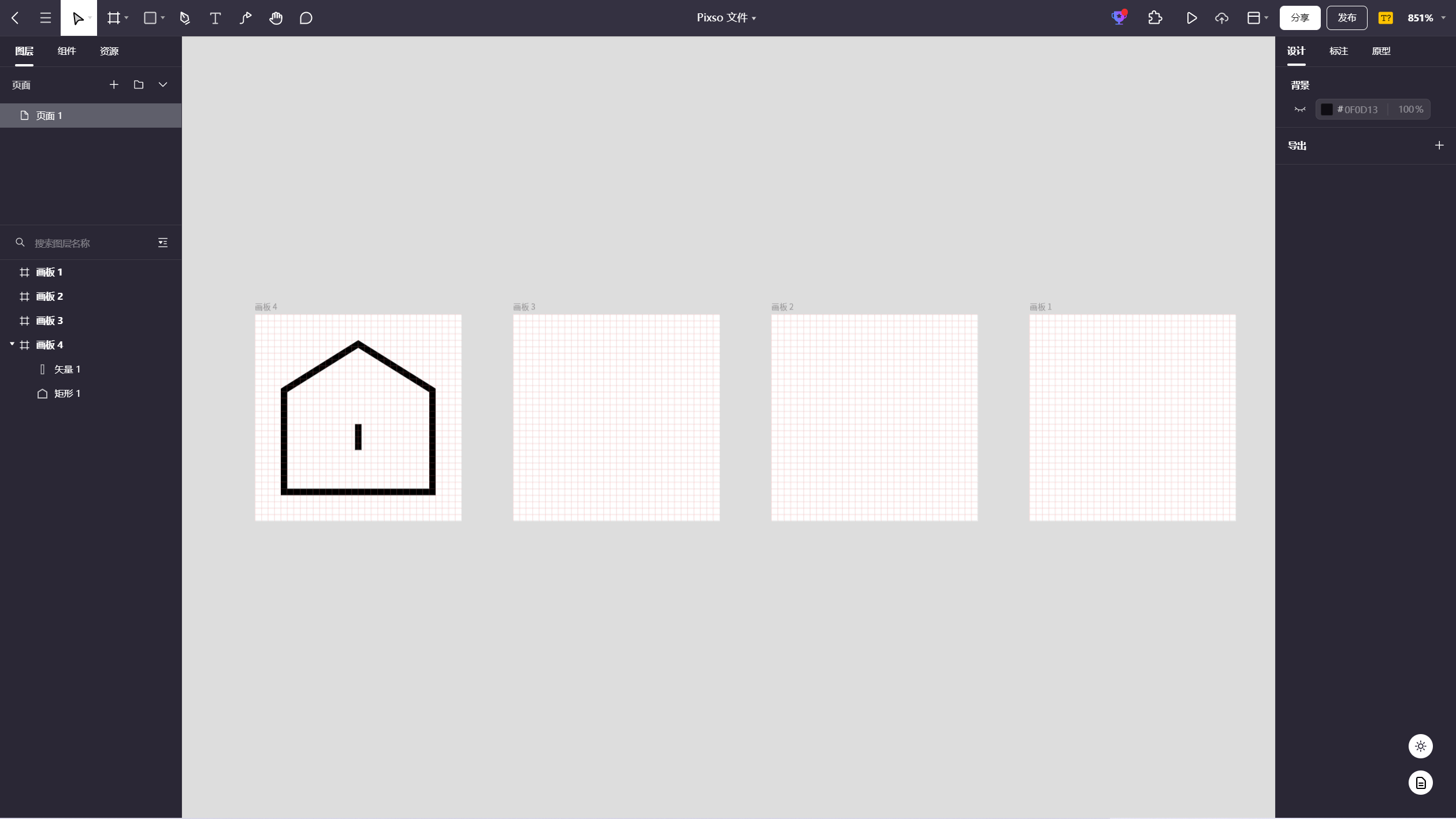The height and width of the screenshot is (819, 1456).
Task: Open the trophy rewards icon
Action: [x=1119, y=17]
